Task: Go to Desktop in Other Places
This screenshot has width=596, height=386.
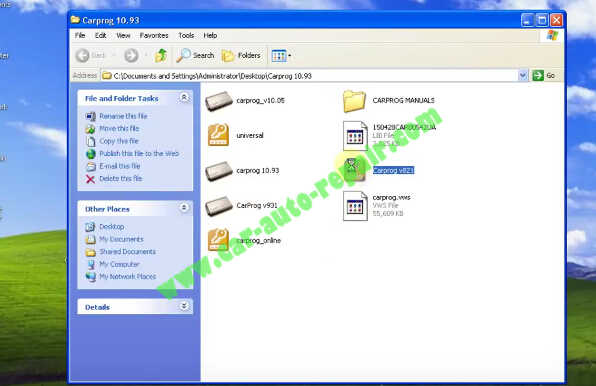Action: coord(112,226)
